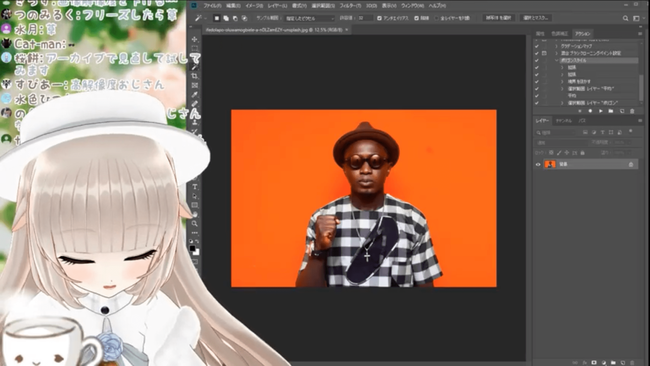Create a new action set folder
The image size is (650, 366).
point(611,111)
